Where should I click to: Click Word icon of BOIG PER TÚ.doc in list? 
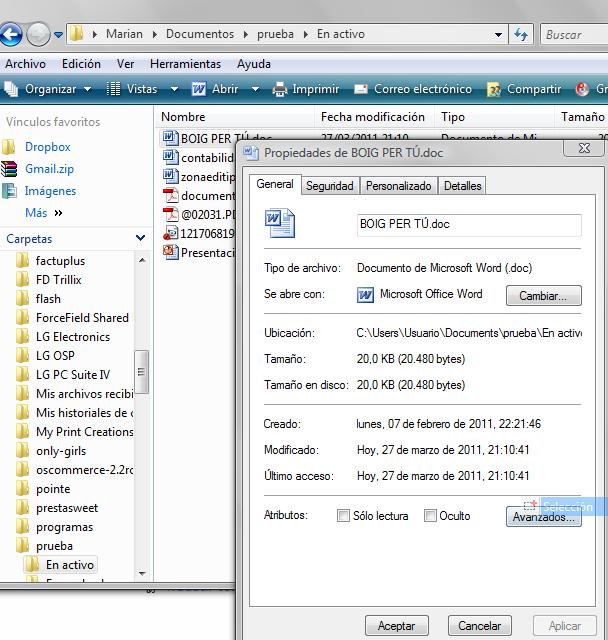point(170,138)
